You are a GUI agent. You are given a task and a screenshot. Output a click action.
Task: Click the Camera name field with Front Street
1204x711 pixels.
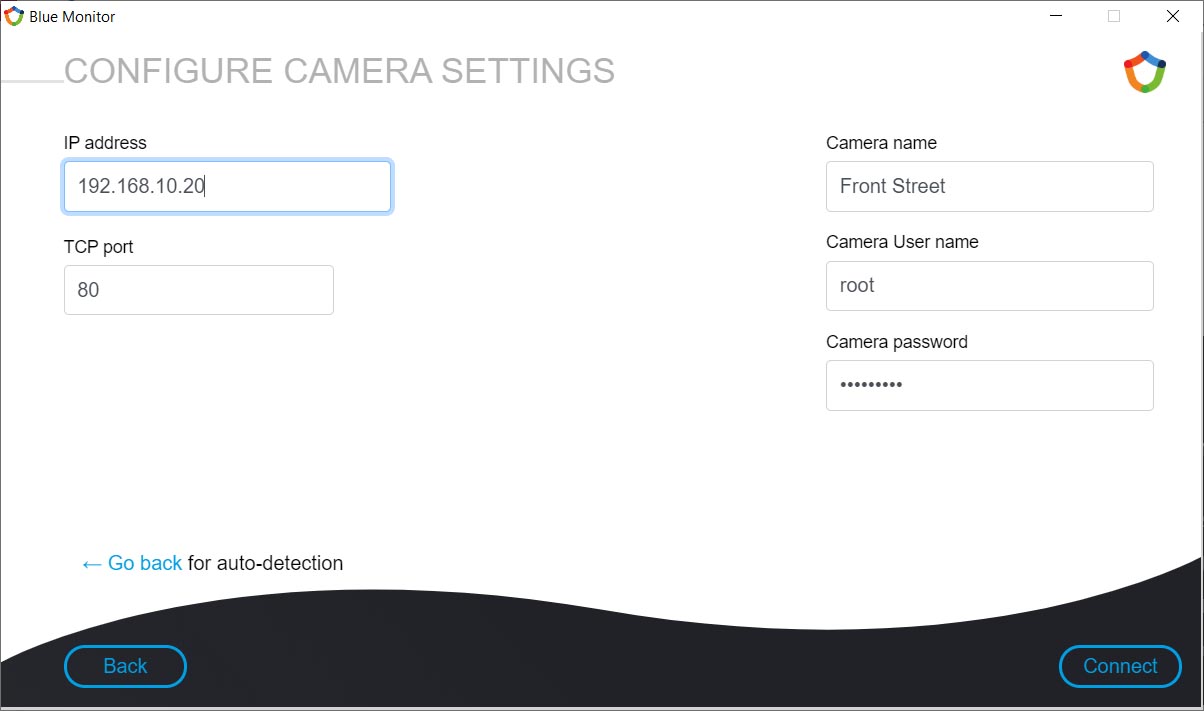[x=990, y=186]
